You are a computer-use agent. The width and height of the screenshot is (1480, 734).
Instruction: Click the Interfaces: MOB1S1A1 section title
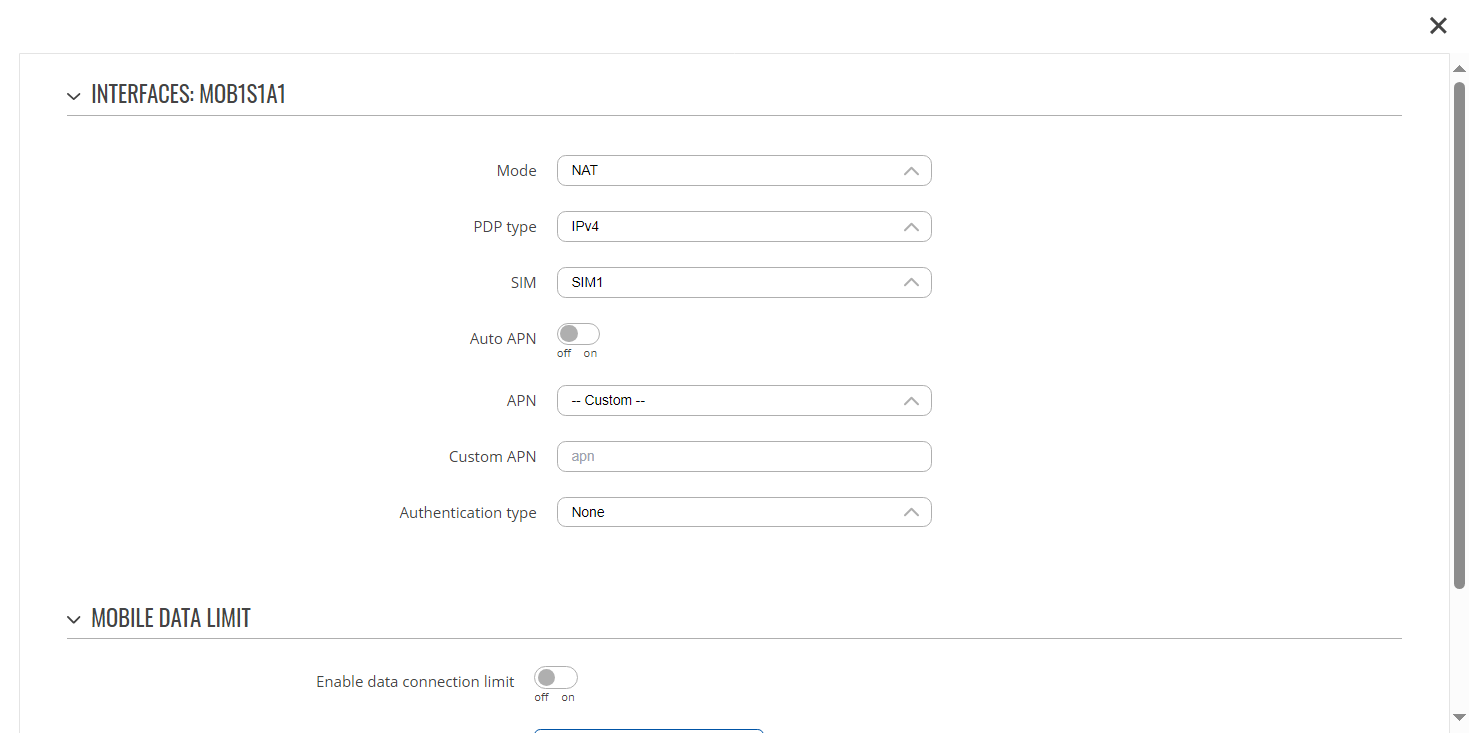point(188,95)
